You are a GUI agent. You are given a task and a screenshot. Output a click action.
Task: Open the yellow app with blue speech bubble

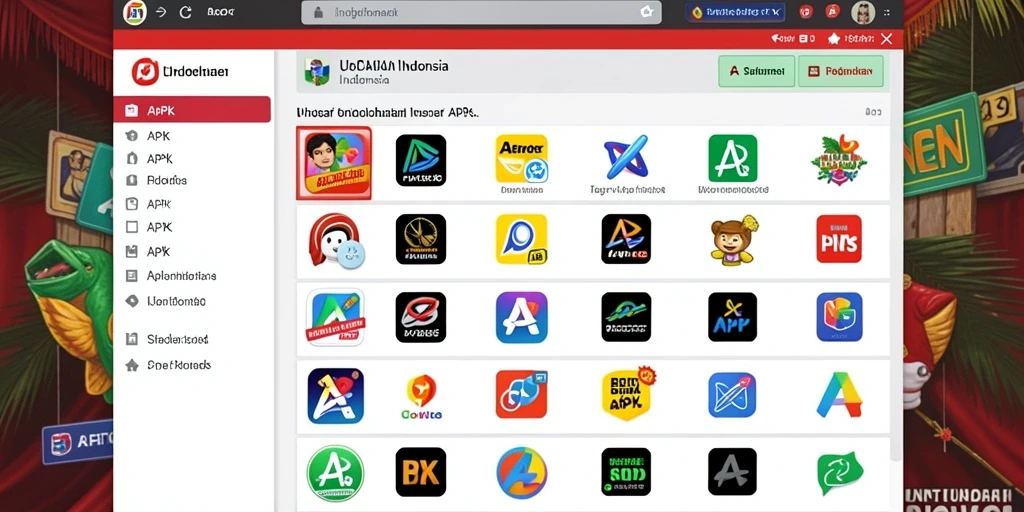tap(521, 239)
